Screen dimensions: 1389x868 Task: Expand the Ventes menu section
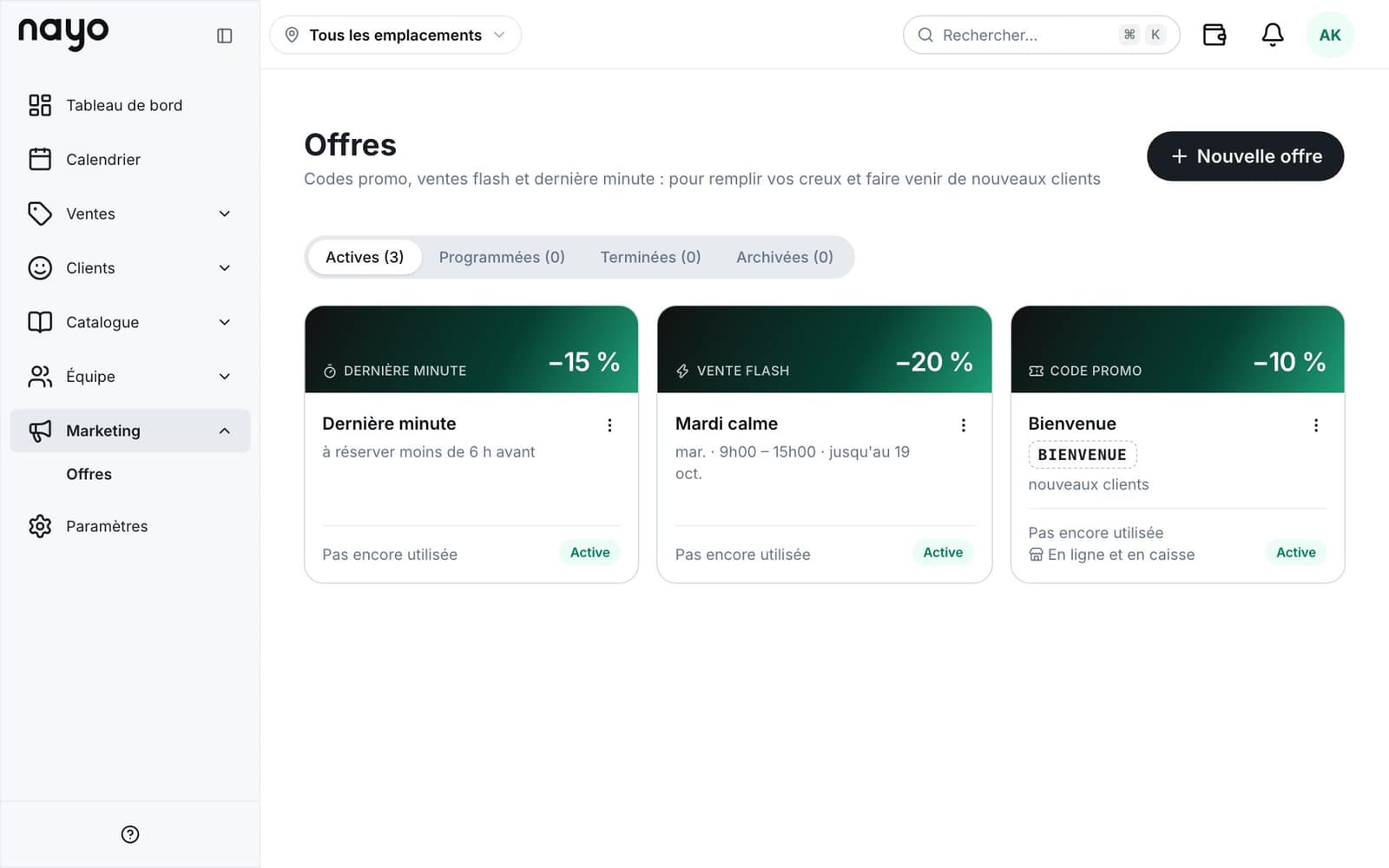point(130,214)
